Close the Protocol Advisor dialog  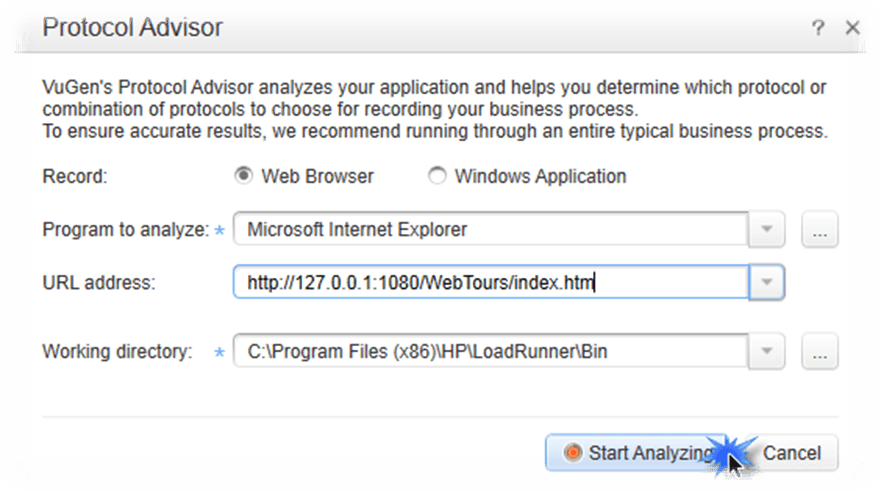[852, 28]
